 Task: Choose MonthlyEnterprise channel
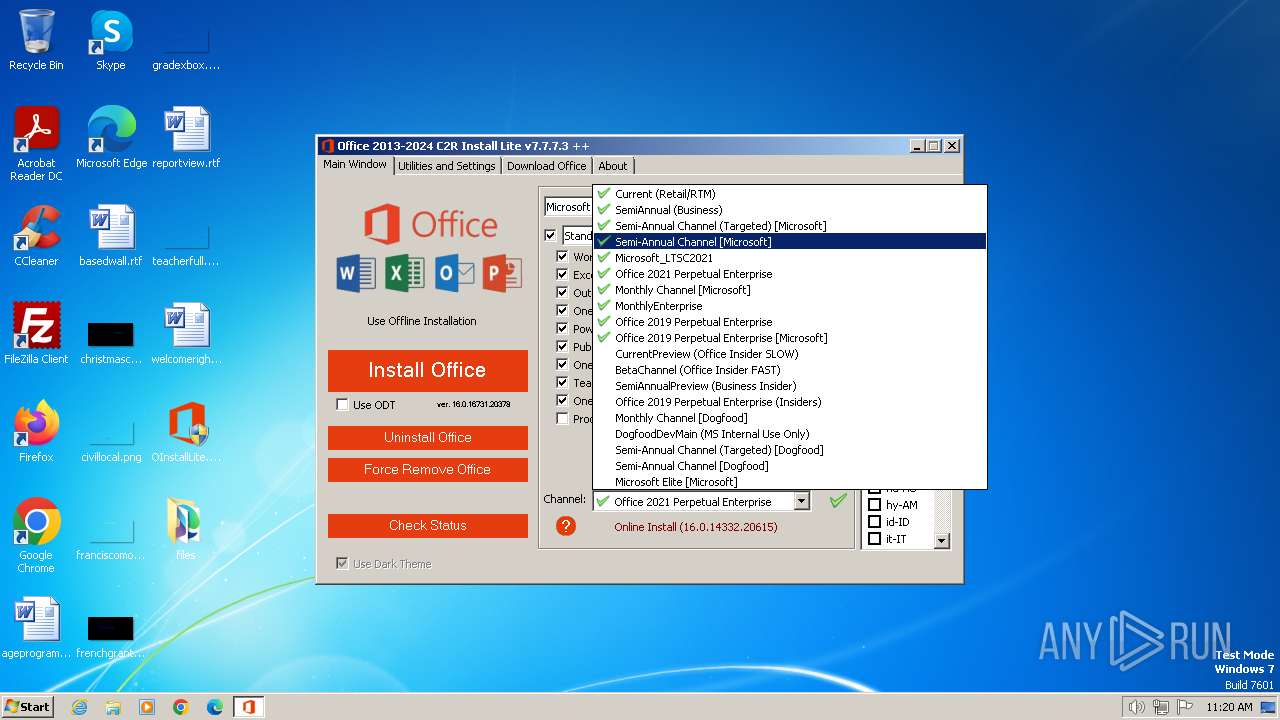(x=790, y=306)
